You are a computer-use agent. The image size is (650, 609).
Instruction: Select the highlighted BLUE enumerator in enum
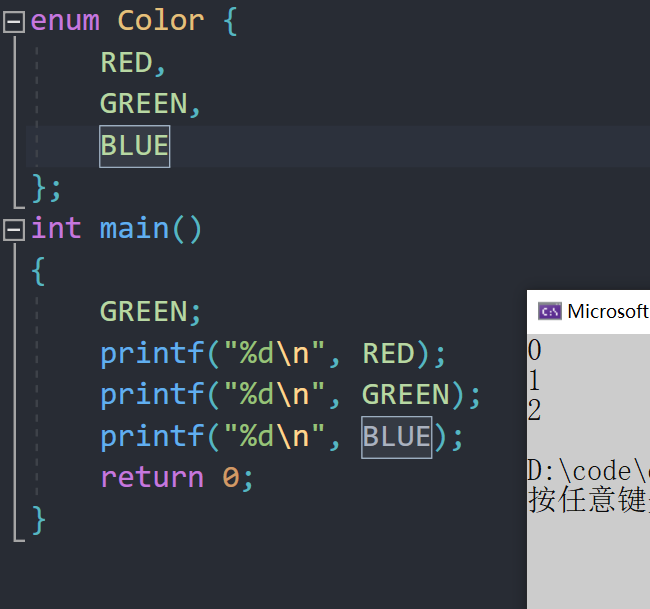pos(135,146)
